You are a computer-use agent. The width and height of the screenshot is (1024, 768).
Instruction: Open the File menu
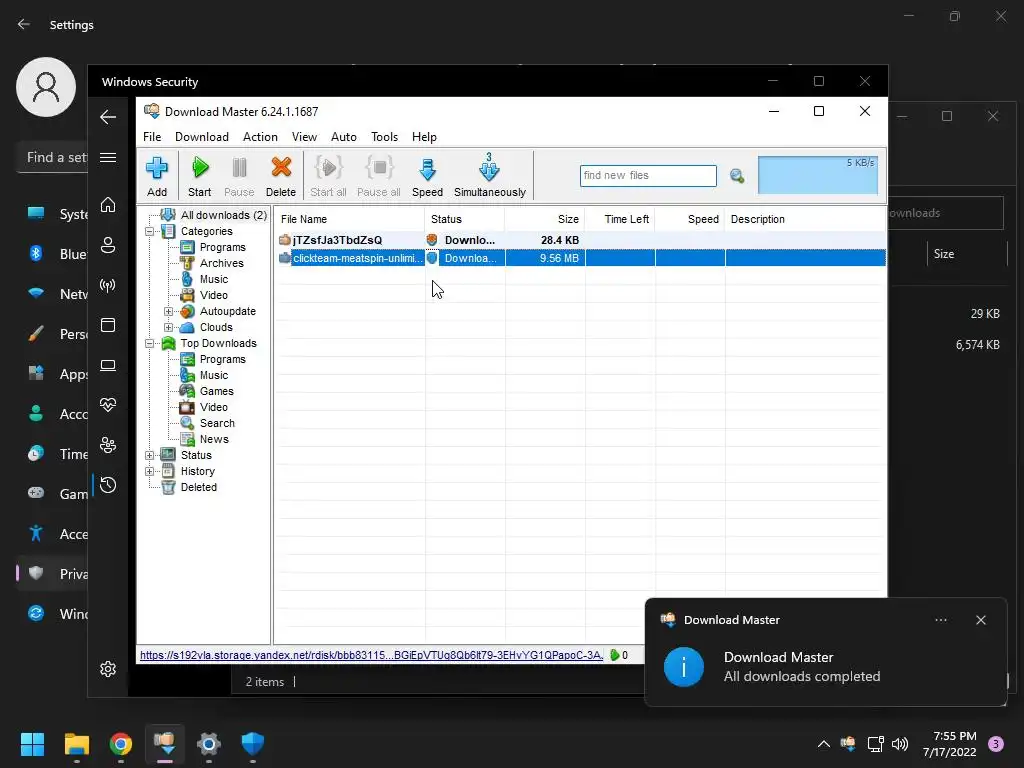(x=152, y=136)
